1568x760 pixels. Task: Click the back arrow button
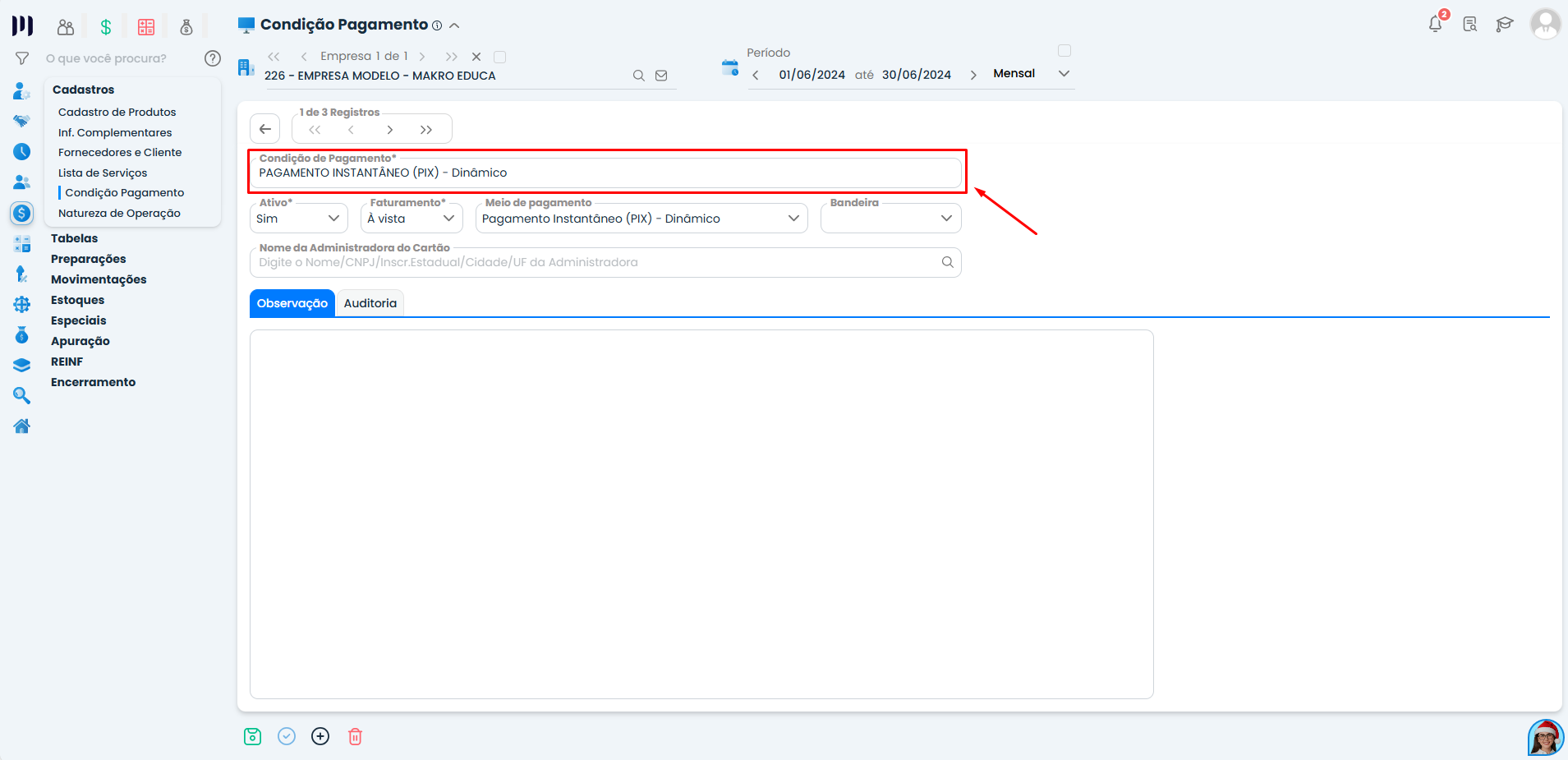point(265,129)
